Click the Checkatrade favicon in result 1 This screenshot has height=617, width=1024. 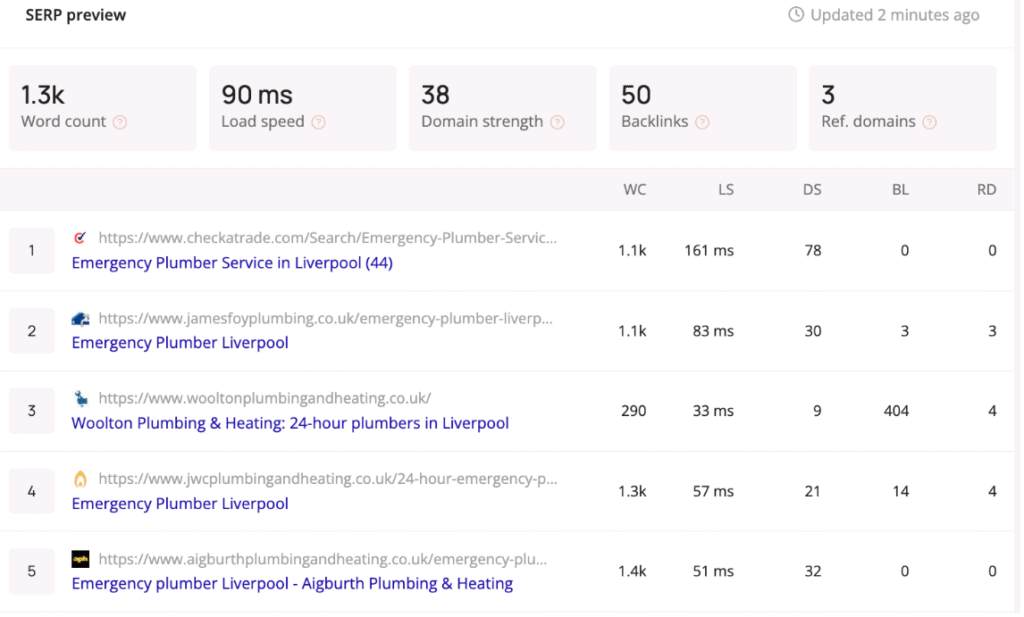pos(80,238)
